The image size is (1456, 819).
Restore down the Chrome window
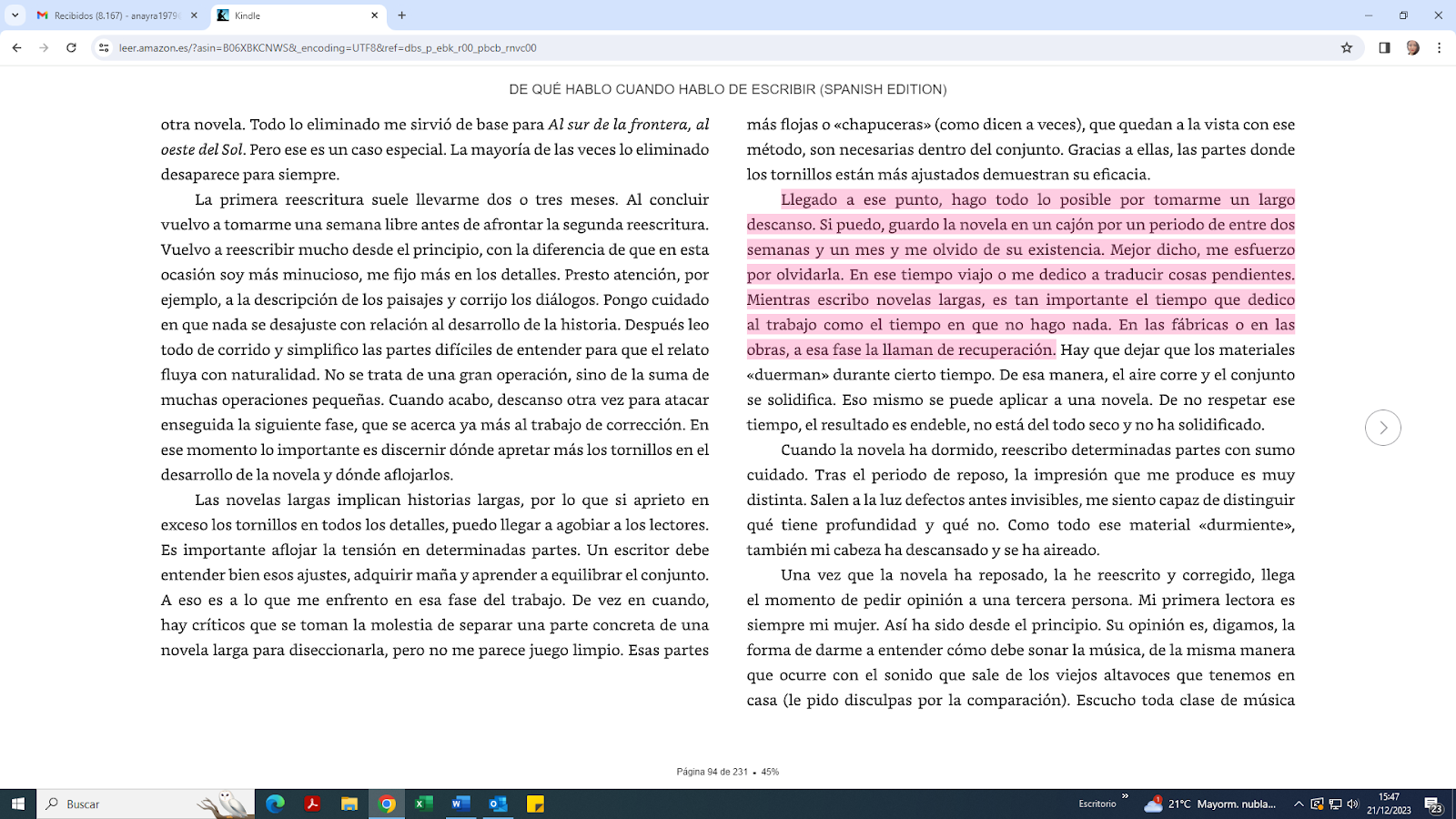coord(1403,15)
